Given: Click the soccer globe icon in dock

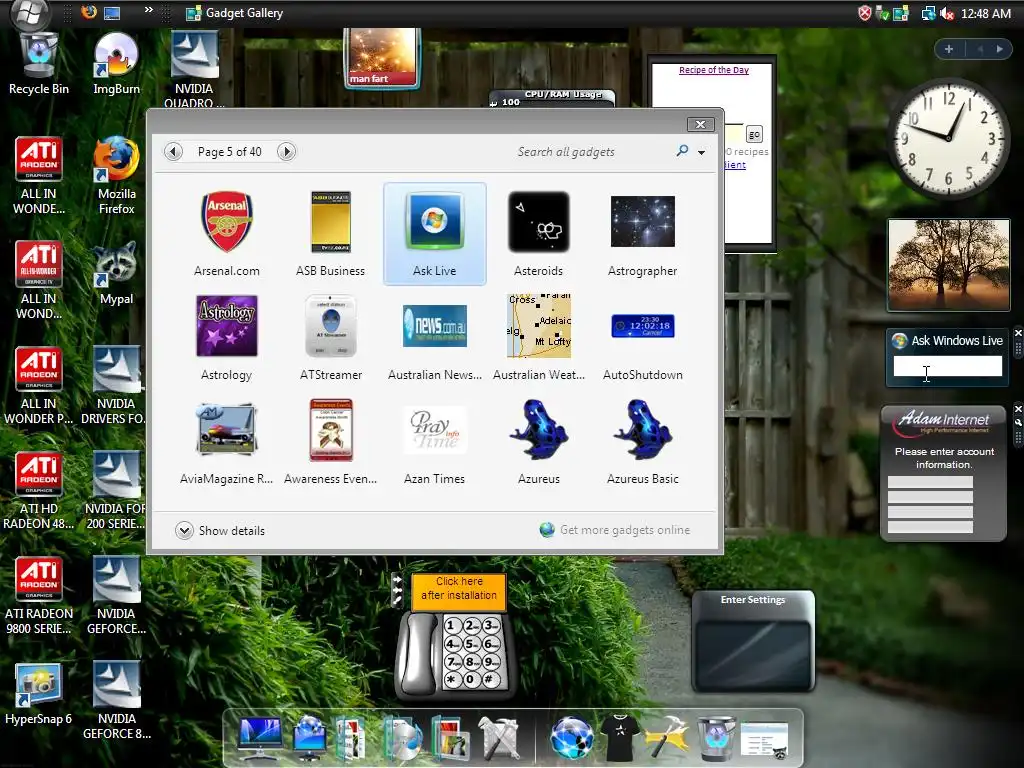Looking at the screenshot, I should tap(571, 739).
